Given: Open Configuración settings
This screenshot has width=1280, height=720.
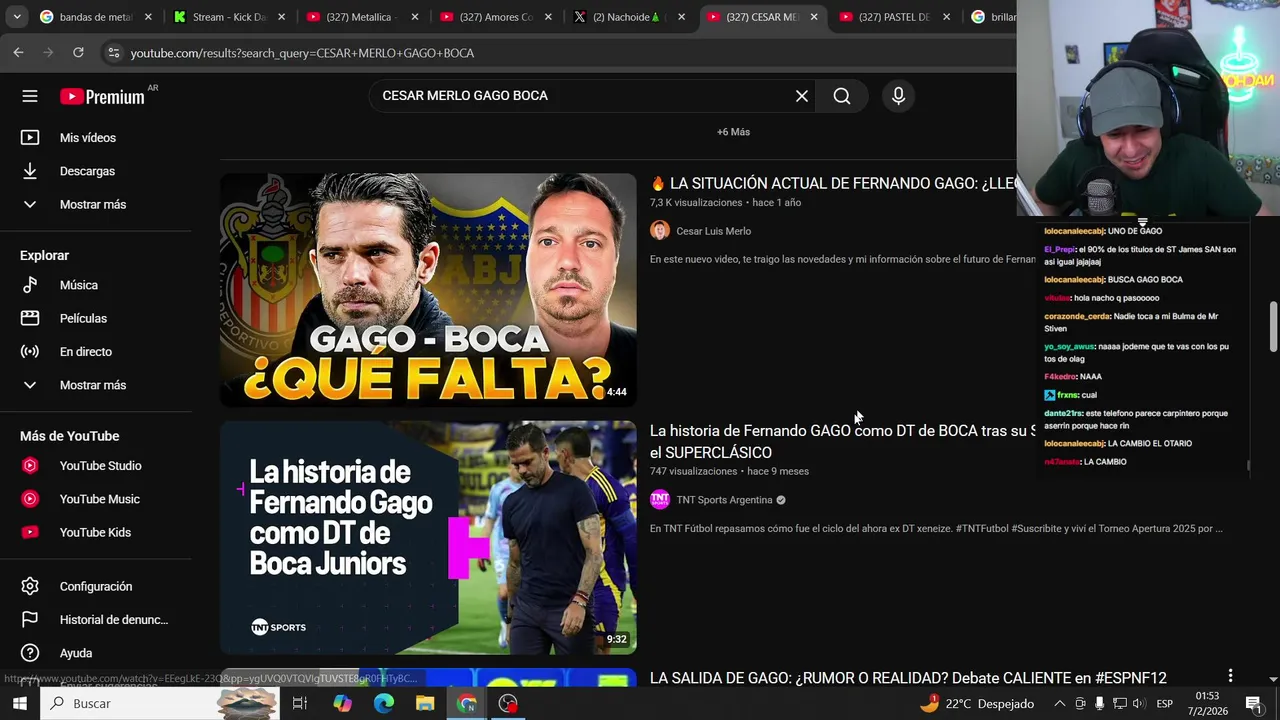Looking at the screenshot, I should coord(95,586).
